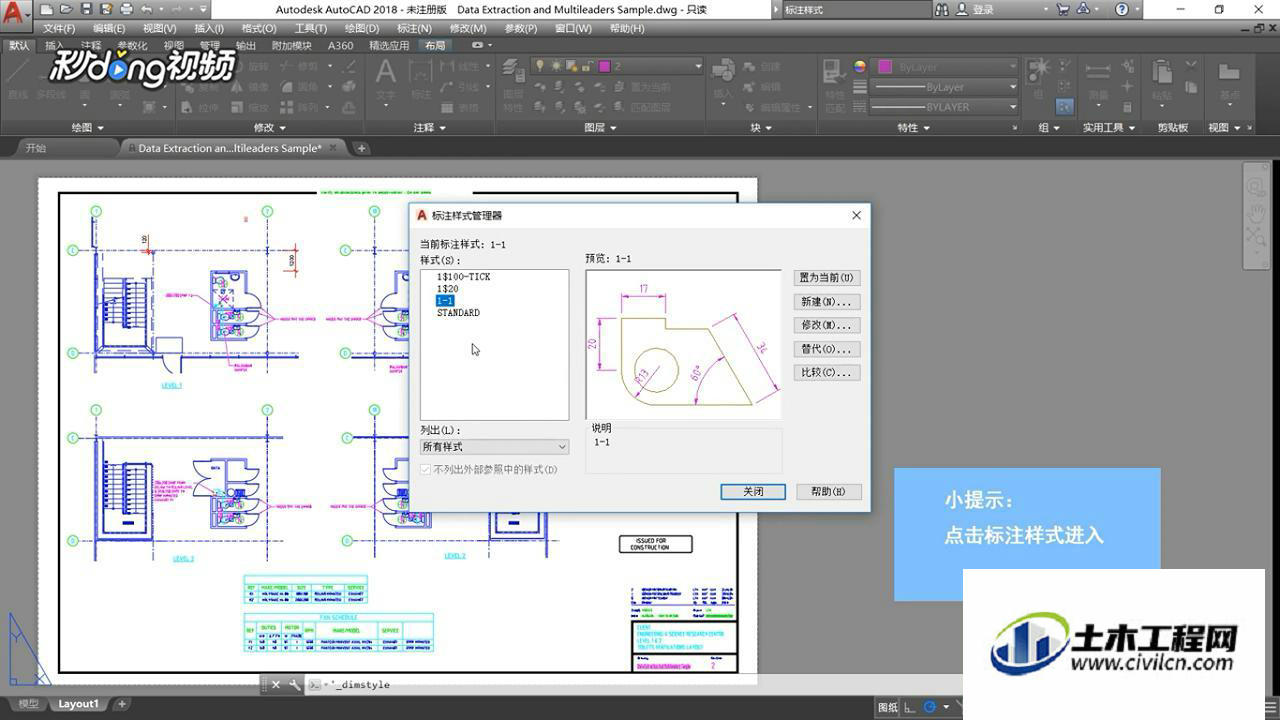
Task: Open the 文件(F) menu
Action: [x=59, y=28]
